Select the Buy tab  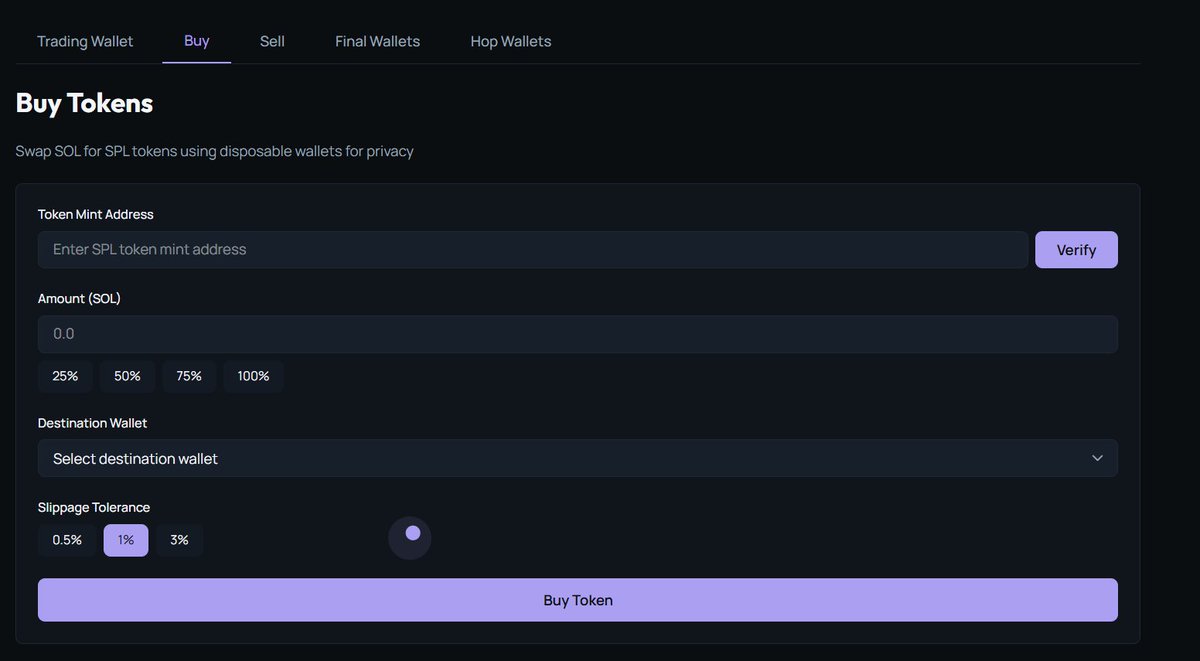point(197,41)
